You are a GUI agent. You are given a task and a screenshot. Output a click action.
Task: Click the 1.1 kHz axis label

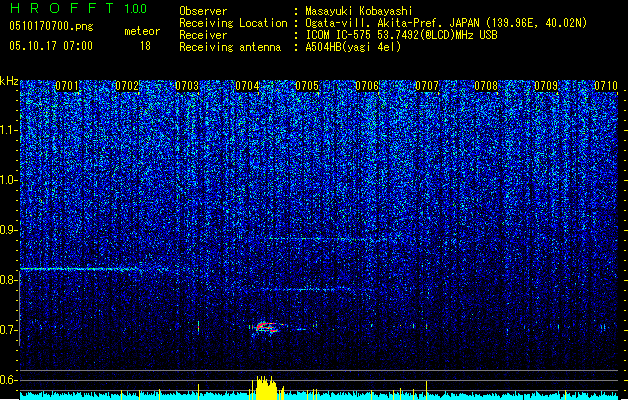tap(9, 130)
